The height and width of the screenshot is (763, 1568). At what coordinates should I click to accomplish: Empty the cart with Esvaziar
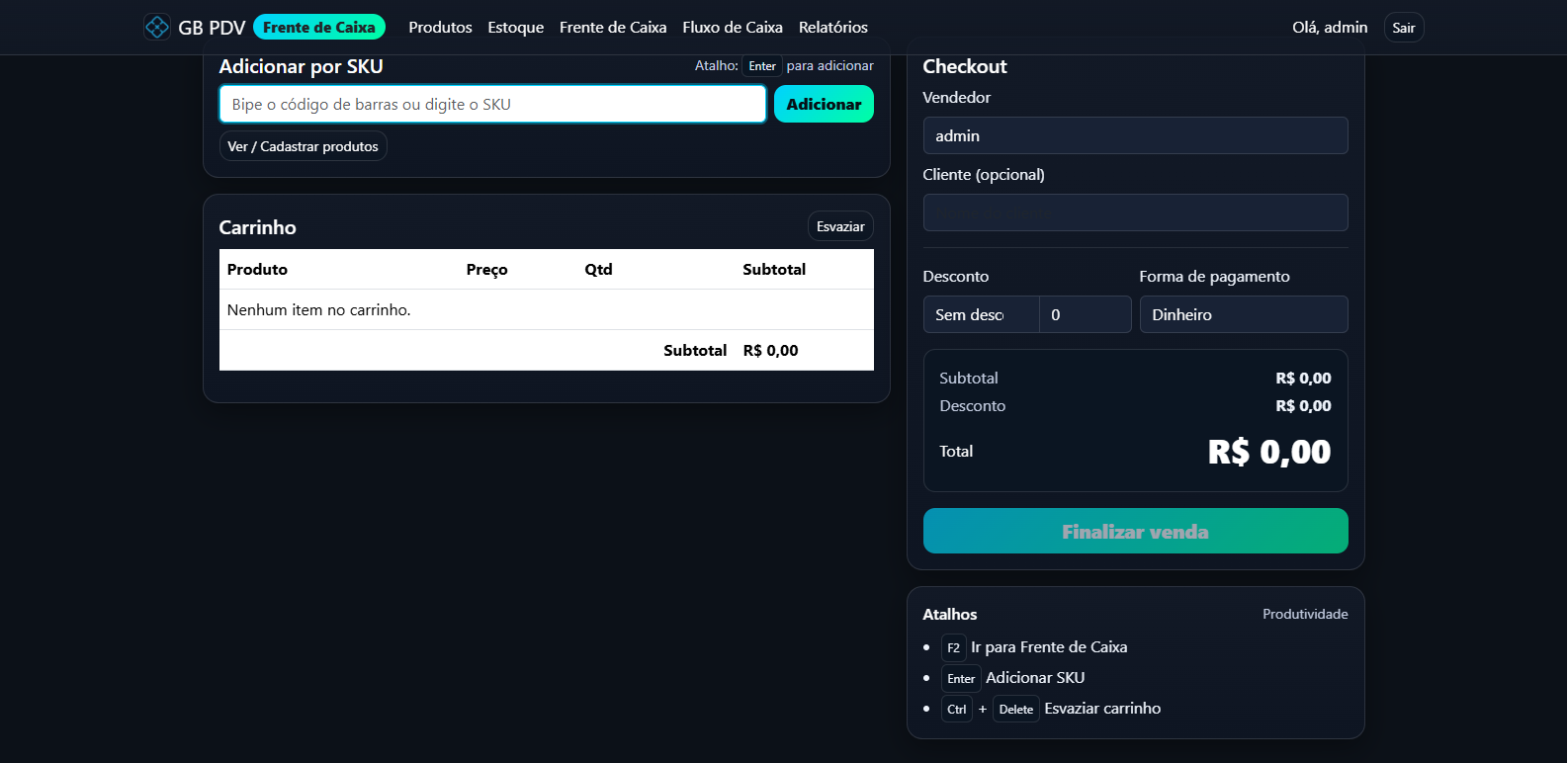tap(839, 226)
